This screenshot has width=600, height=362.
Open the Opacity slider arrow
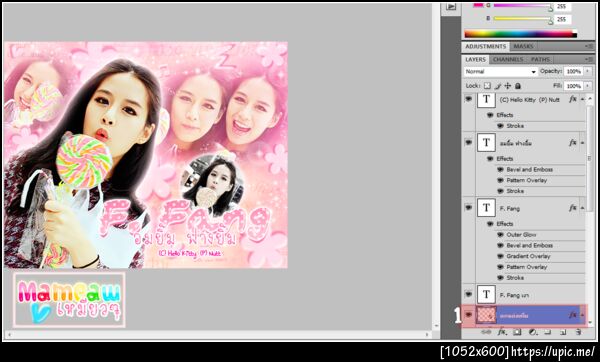click(588, 71)
